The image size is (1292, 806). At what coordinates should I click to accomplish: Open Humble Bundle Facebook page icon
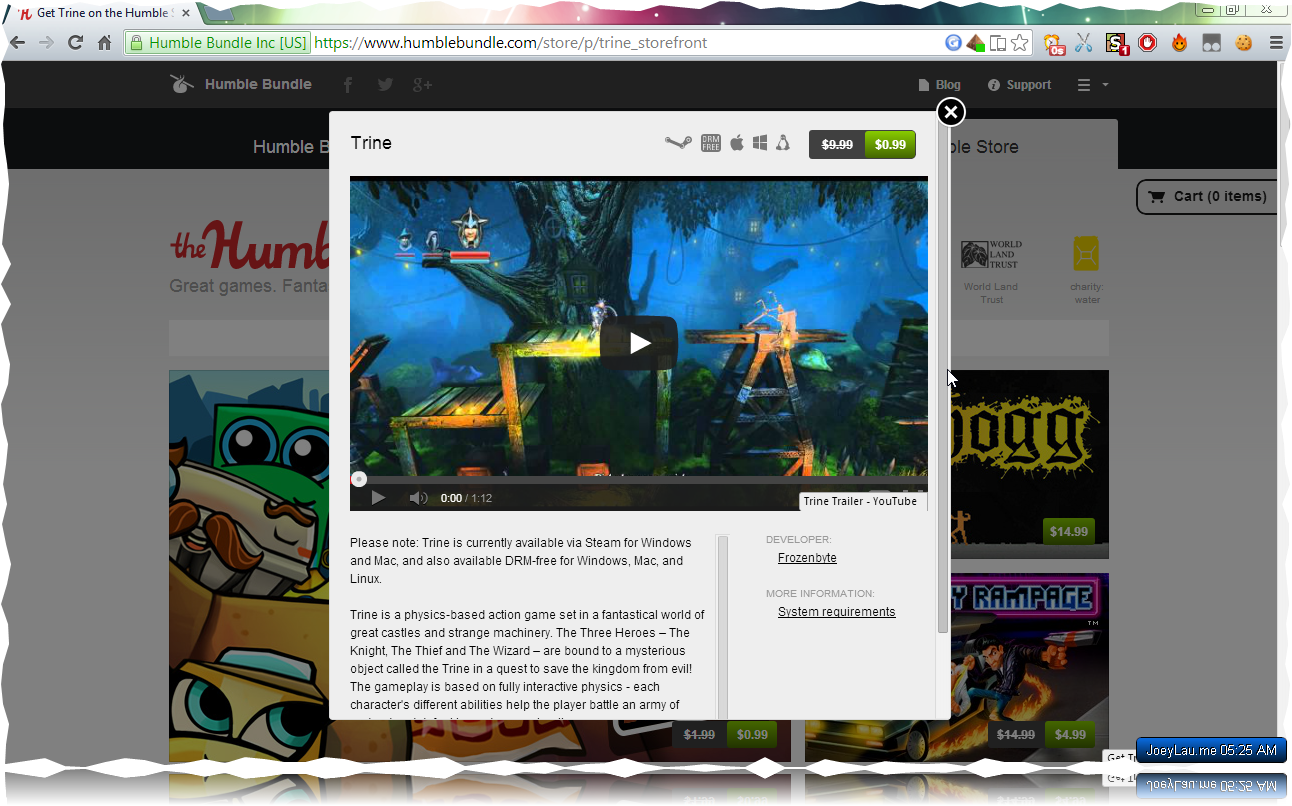[x=348, y=85]
